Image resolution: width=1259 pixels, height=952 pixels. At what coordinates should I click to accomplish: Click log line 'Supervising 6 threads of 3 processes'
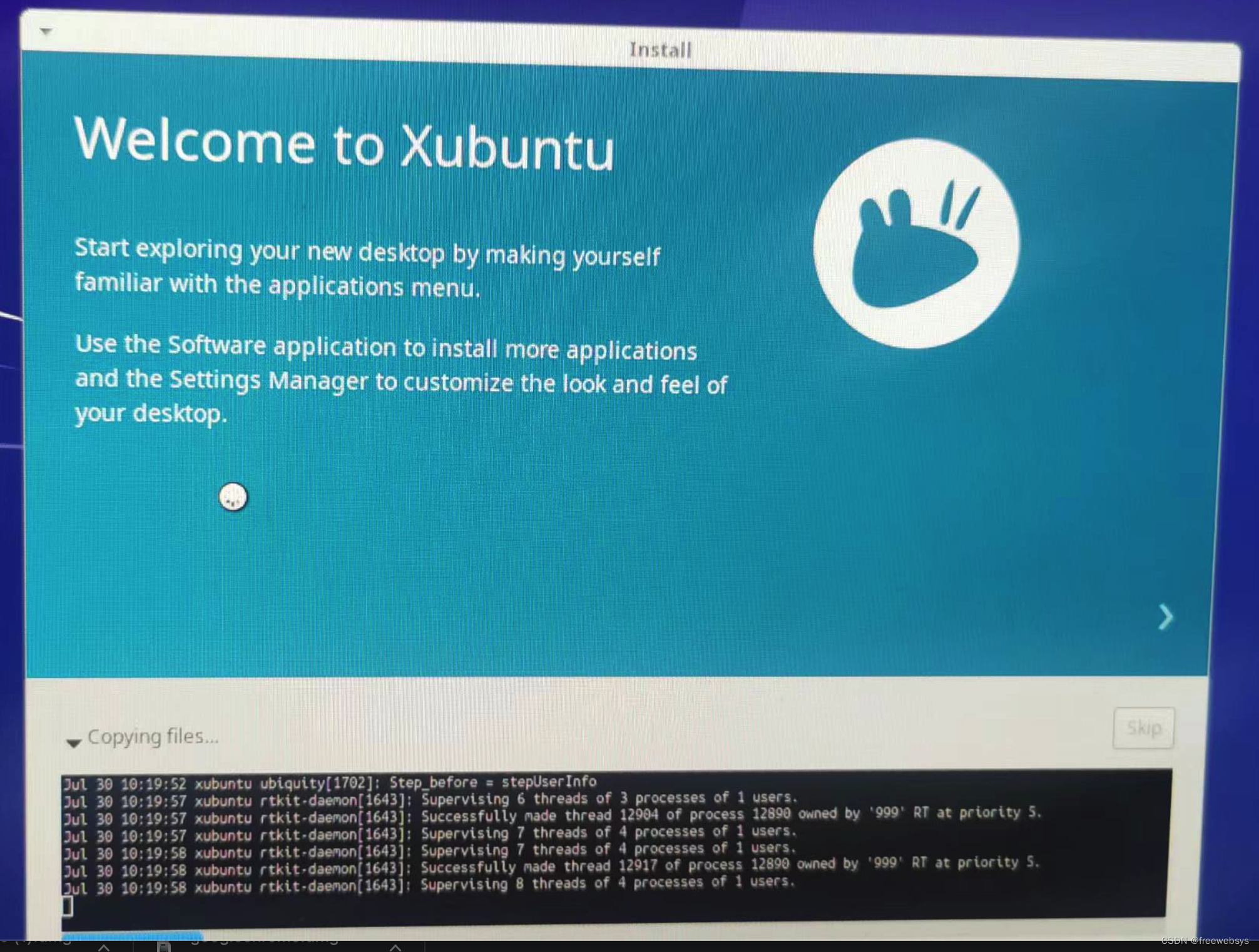431,799
